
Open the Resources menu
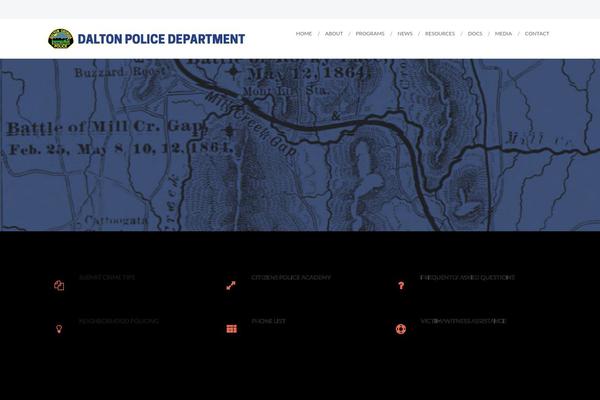click(x=440, y=34)
